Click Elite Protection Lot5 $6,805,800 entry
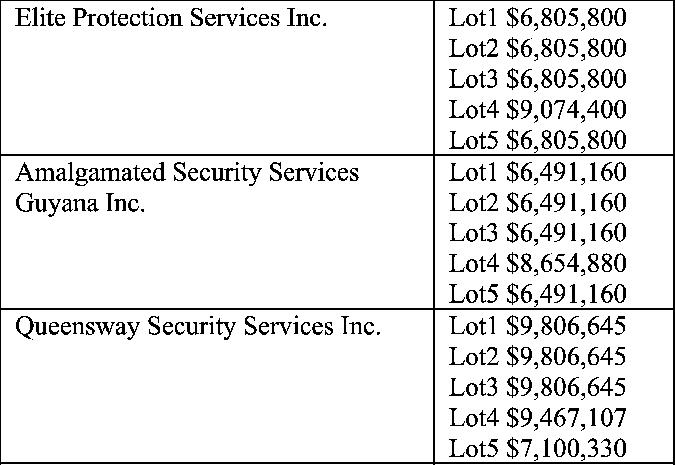 click(x=537, y=140)
